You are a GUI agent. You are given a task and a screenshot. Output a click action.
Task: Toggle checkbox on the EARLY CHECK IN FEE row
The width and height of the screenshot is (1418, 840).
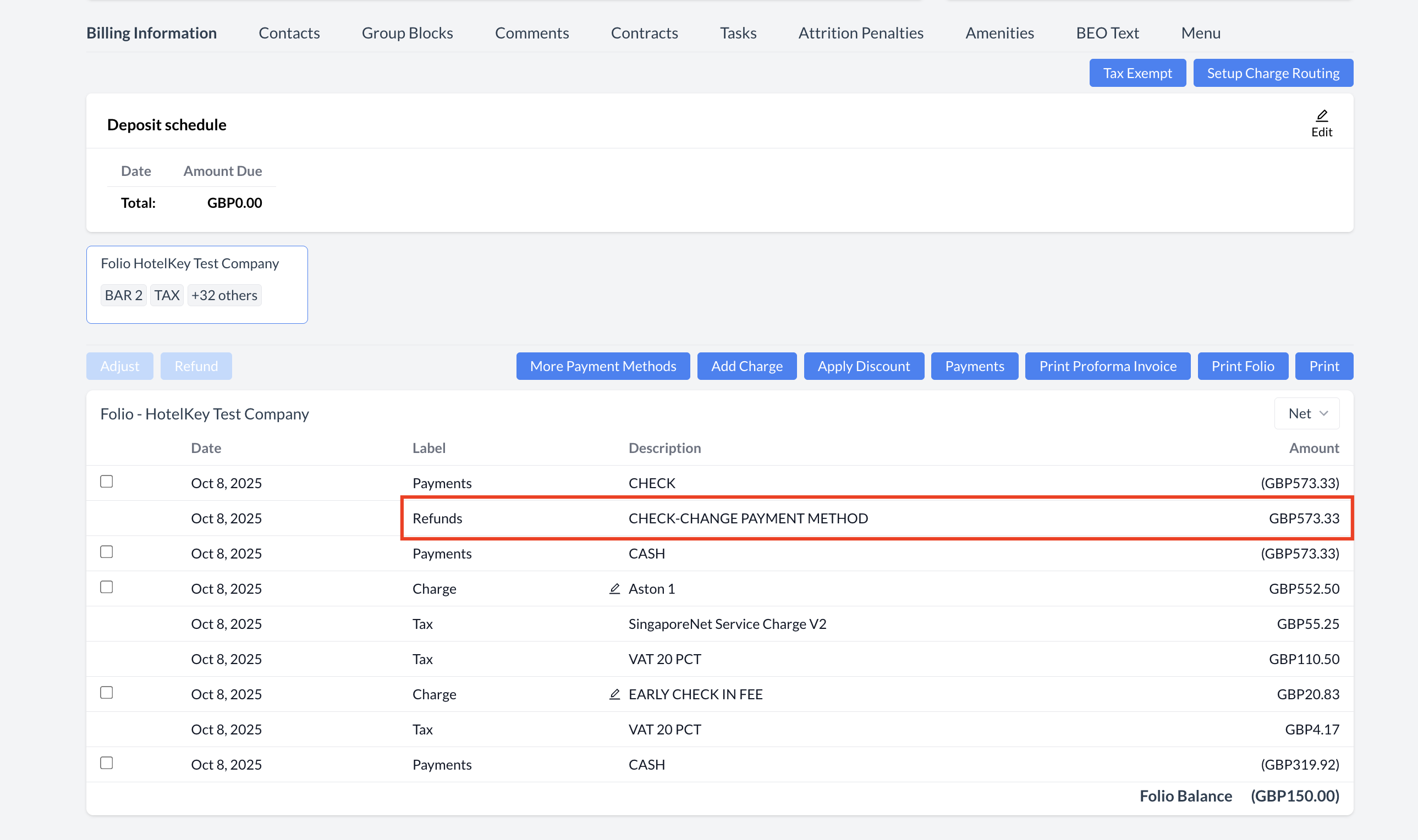(x=107, y=693)
